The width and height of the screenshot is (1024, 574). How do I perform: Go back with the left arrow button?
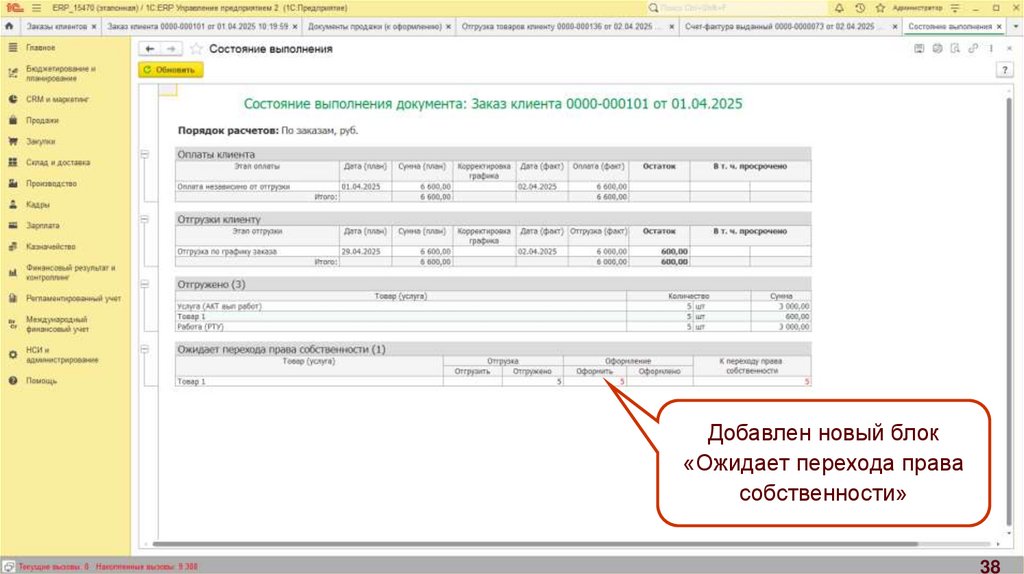[150, 49]
